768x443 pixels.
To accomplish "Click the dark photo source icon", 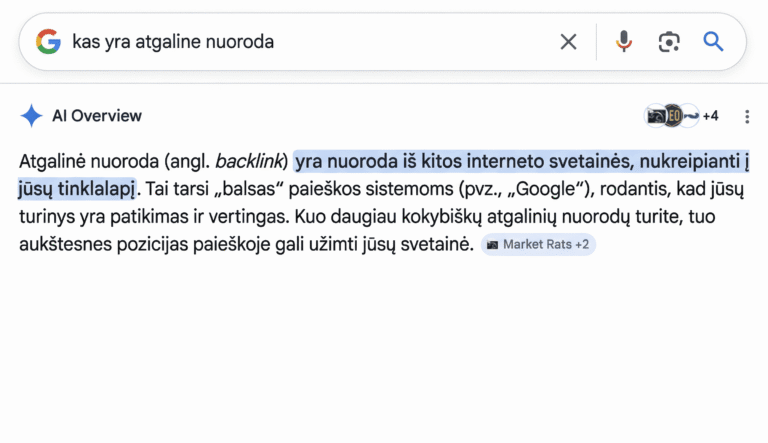I will pyautogui.click(x=655, y=116).
